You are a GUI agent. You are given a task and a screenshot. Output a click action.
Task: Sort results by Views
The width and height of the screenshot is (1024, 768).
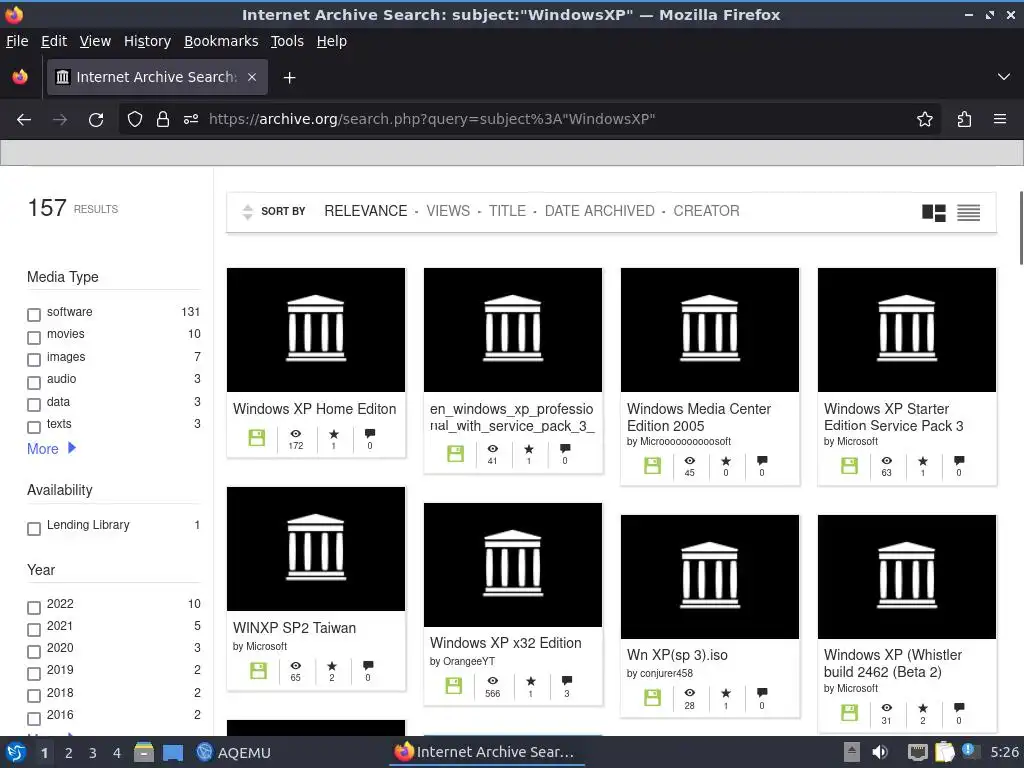pos(448,211)
